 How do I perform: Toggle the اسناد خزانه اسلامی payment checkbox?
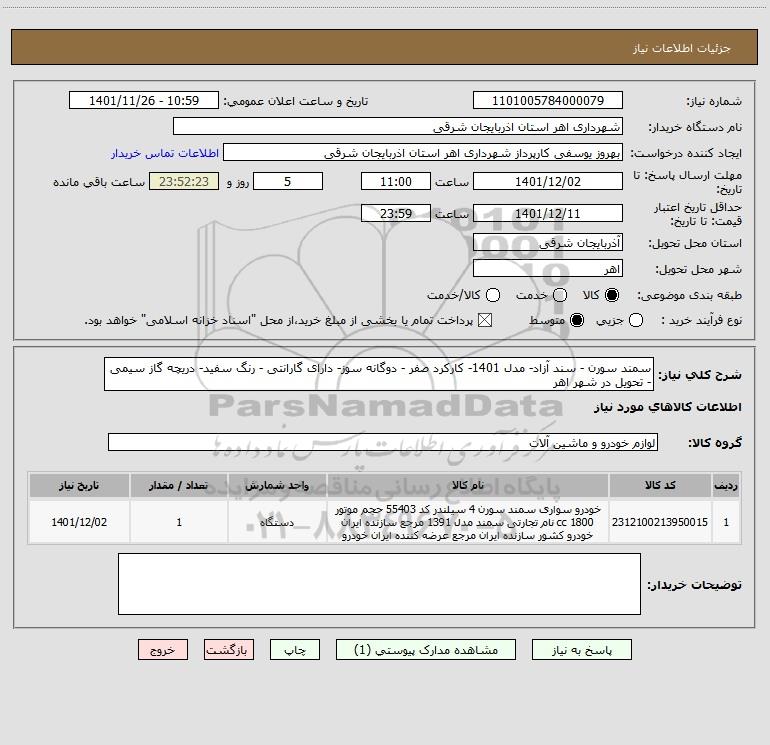[x=485, y=320]
